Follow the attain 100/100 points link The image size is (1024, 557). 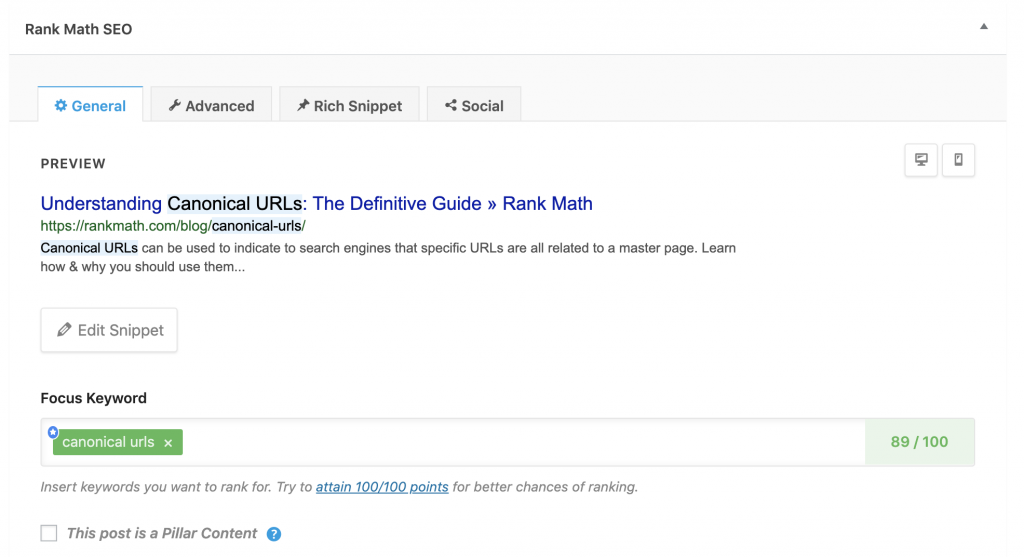tap(382, 486)
